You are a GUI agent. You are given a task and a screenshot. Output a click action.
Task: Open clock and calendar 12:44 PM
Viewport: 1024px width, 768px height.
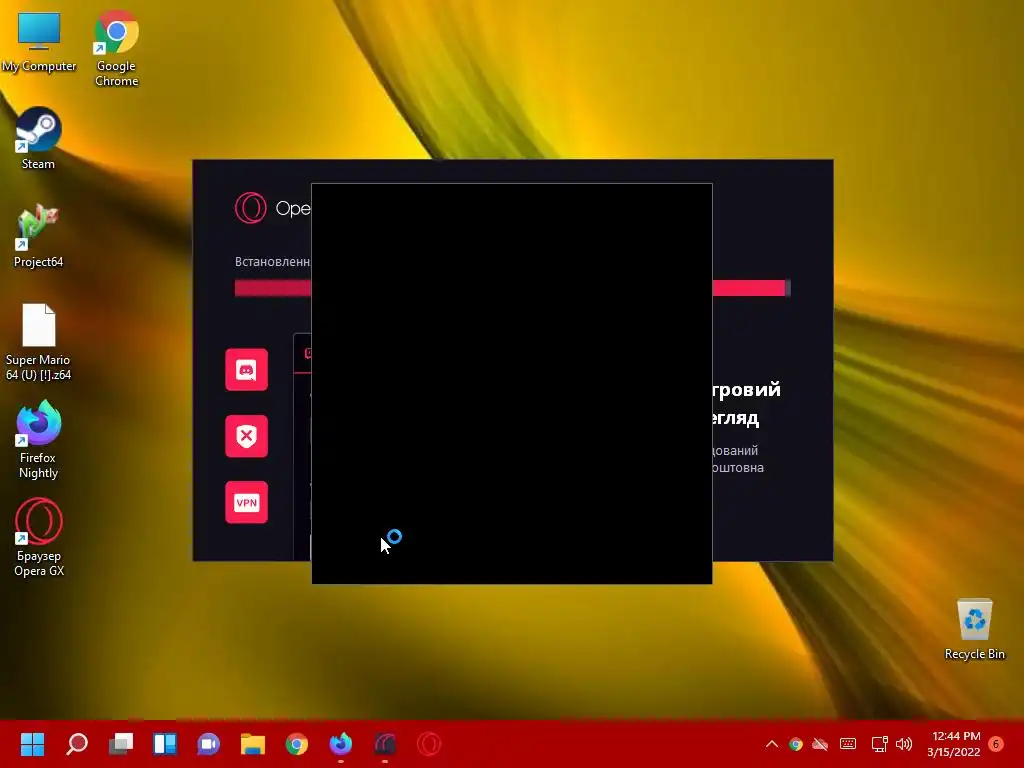(x=953, y=744)
